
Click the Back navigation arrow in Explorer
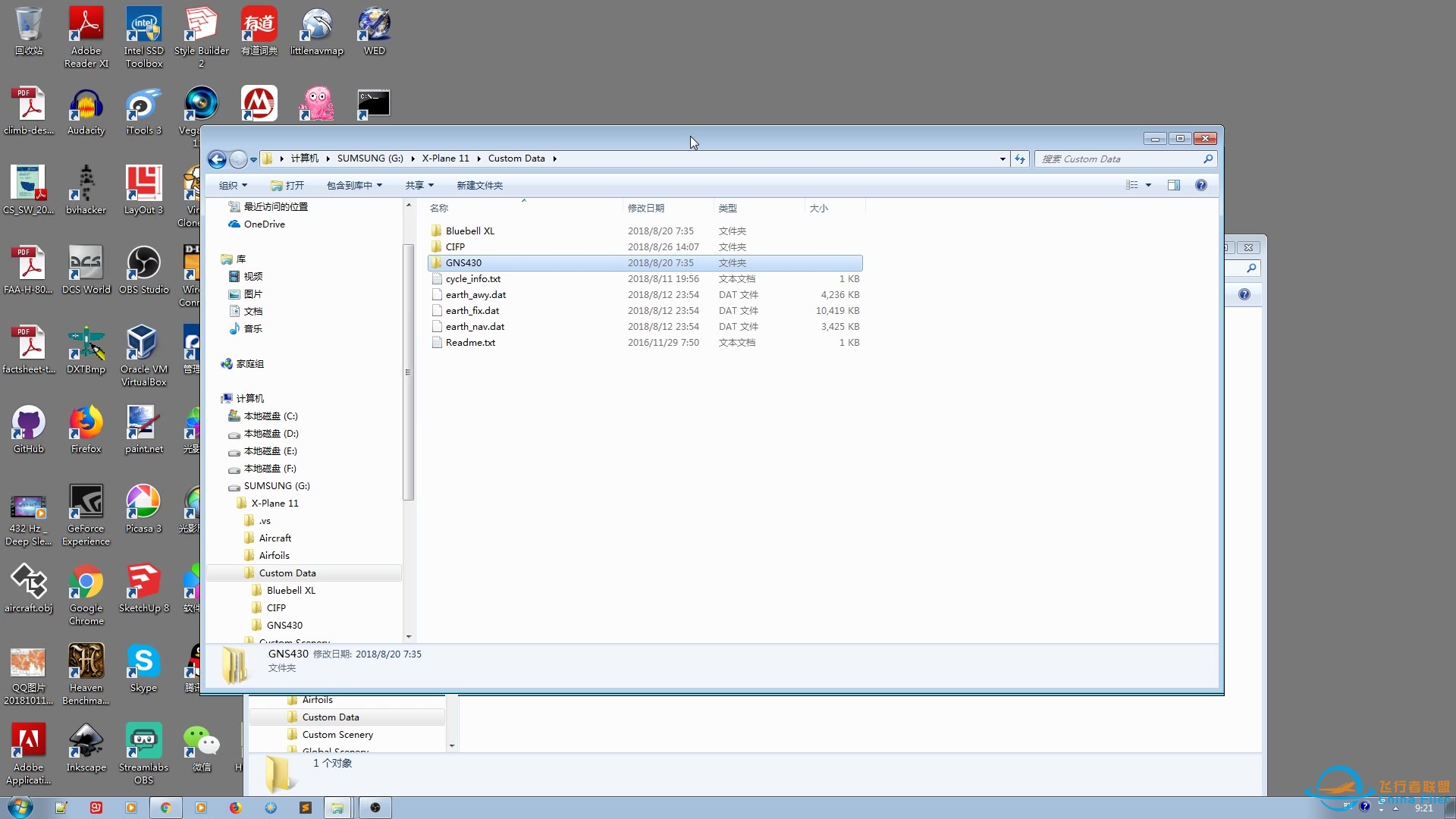click(x=217, y=159)
